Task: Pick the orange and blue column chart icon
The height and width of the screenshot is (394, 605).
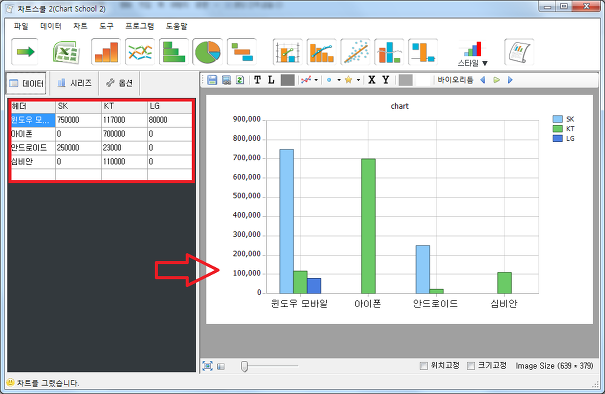Action: pos(389,52)
